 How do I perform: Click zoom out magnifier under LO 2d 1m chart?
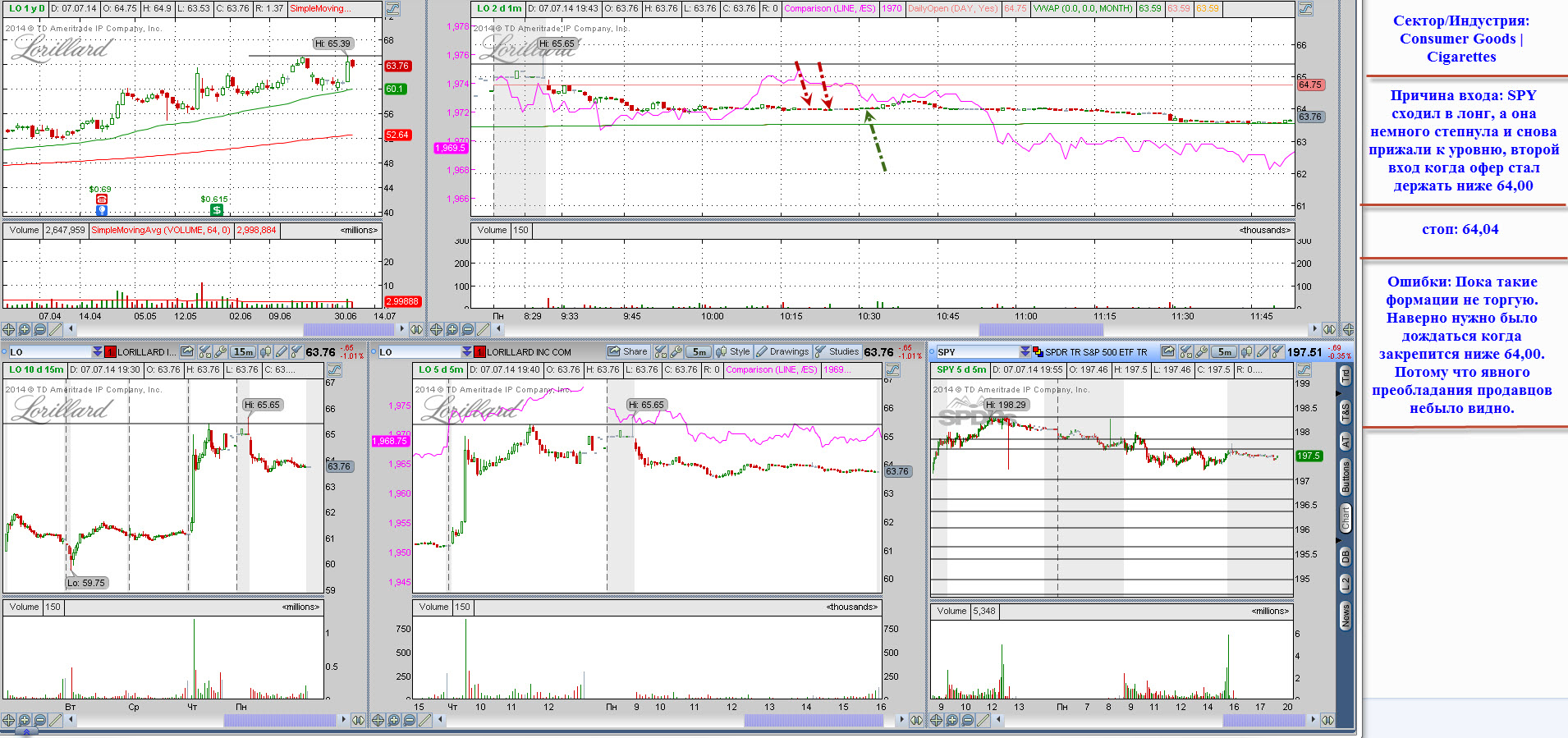coord(467,329)
